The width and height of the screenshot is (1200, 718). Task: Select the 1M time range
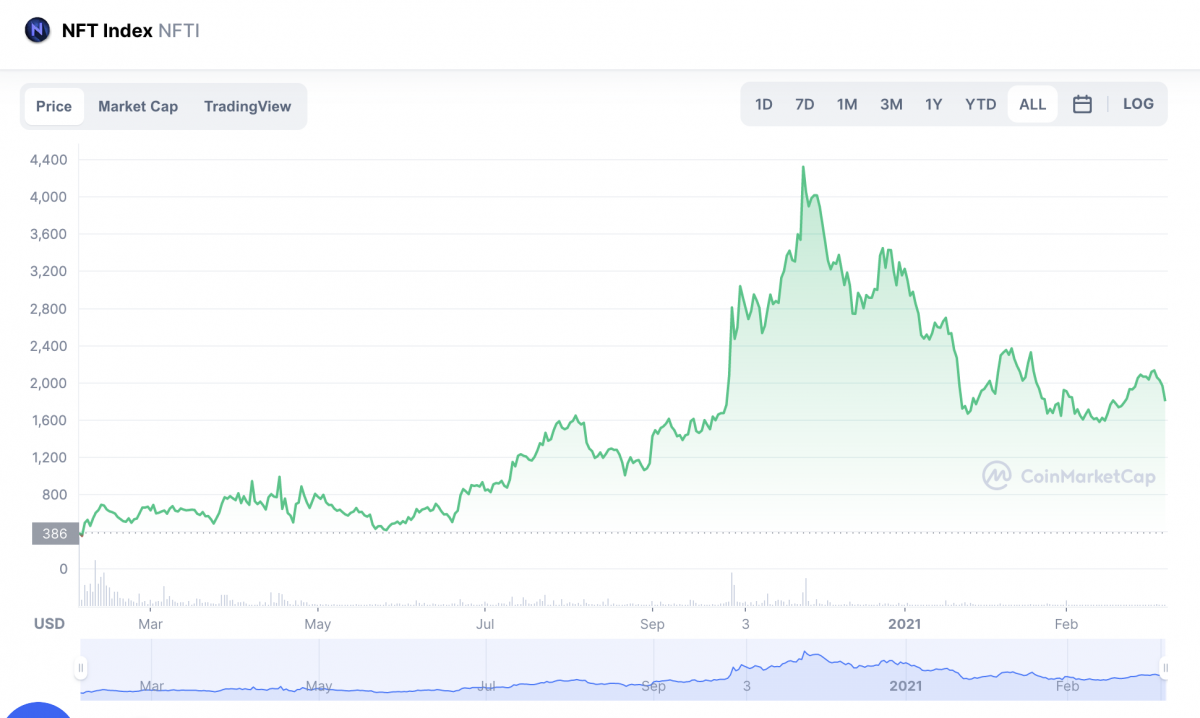coord(847,104)
